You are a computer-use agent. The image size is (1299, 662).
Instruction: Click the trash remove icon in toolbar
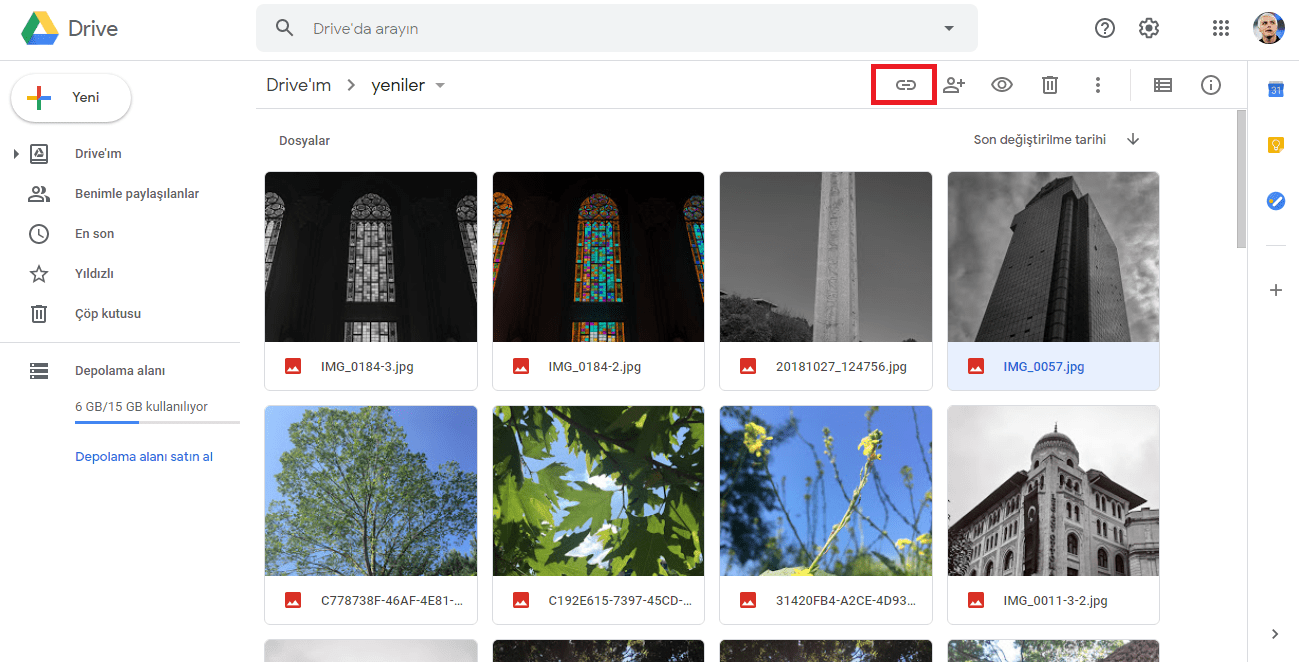point(1050,85)
